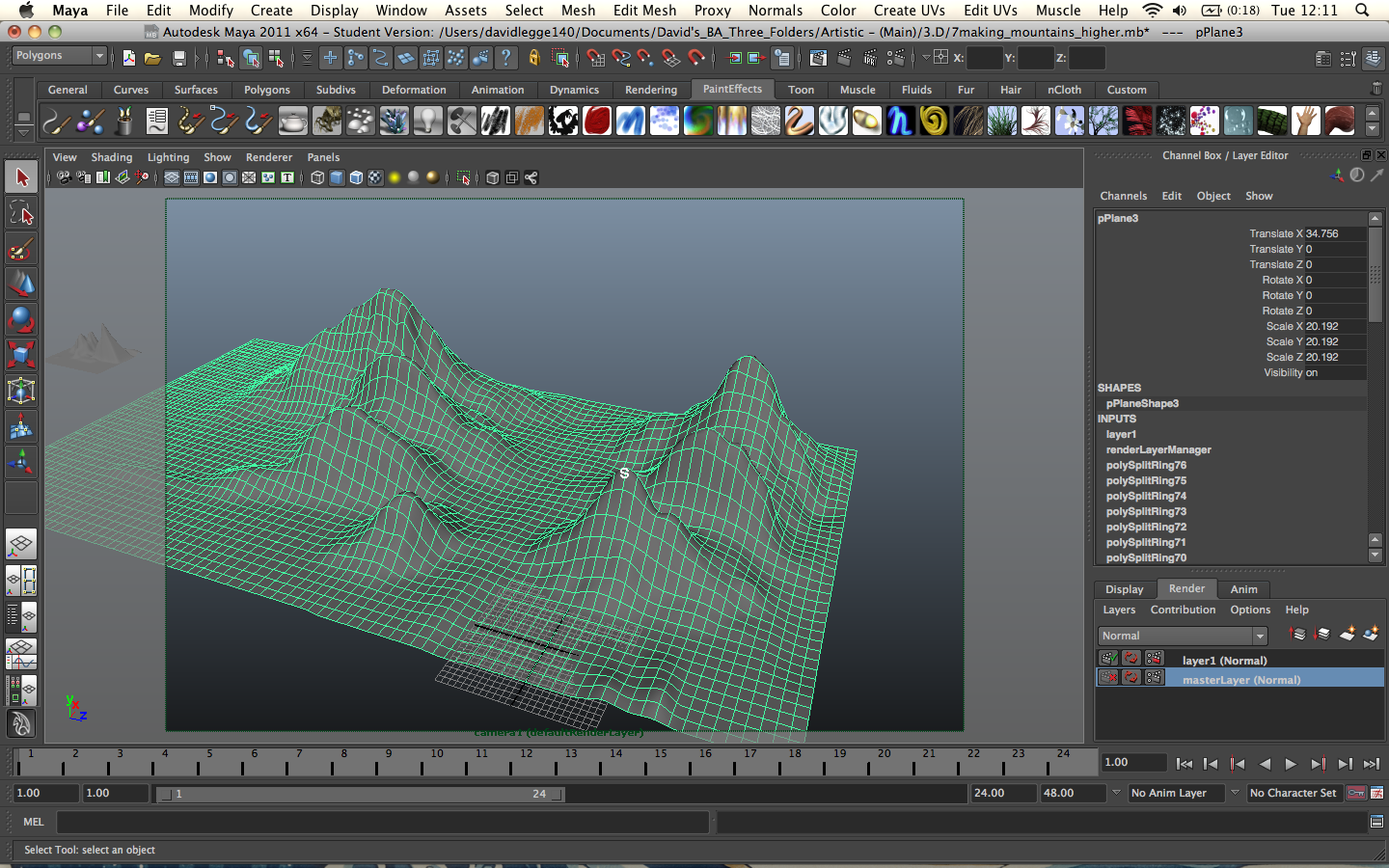Open the scene file folder icon
Viewport: 1389px width, 868px height.
click(x=152, y=59)
